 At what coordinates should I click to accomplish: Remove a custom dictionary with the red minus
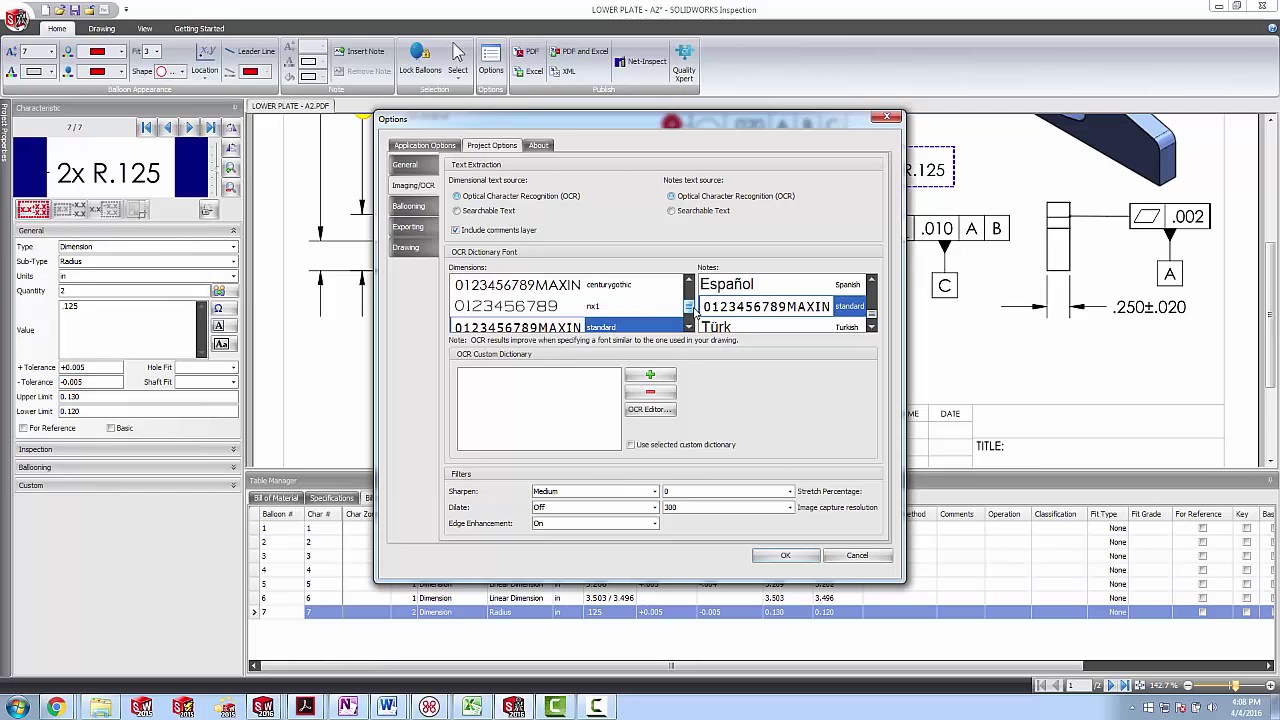(x=650, y=392)
